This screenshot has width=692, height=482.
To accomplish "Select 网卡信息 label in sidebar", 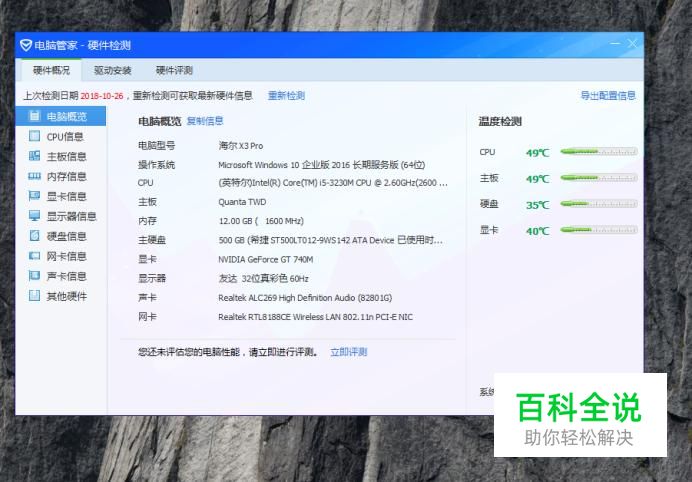I will point(67,256).
